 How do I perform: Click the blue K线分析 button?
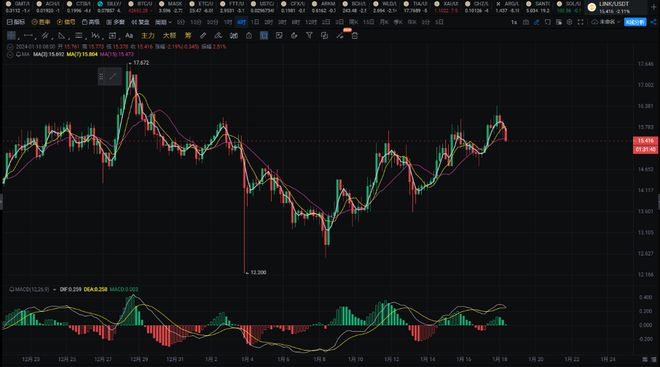[x=635, y=22]
